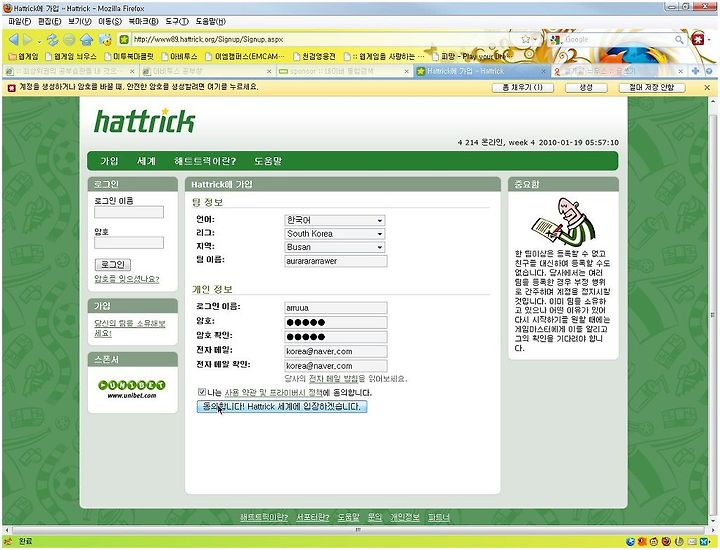Click the 폼 채우기 (1) button
This screenshot has width=720, height=550.
click(x=523, y=87)
